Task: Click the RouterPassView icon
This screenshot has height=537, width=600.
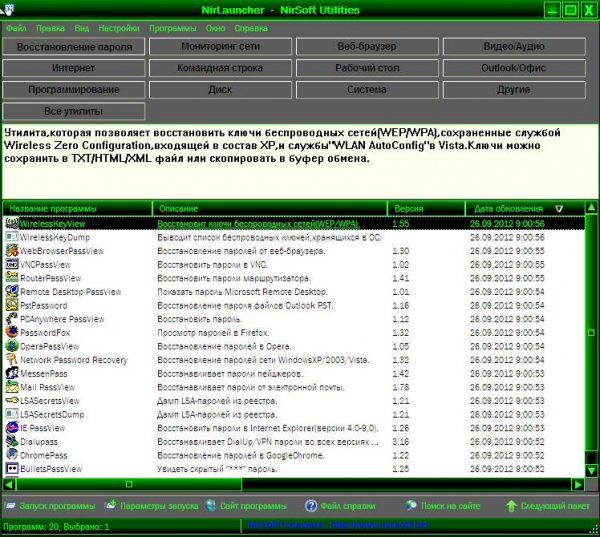Action: (x=12, y=278)
